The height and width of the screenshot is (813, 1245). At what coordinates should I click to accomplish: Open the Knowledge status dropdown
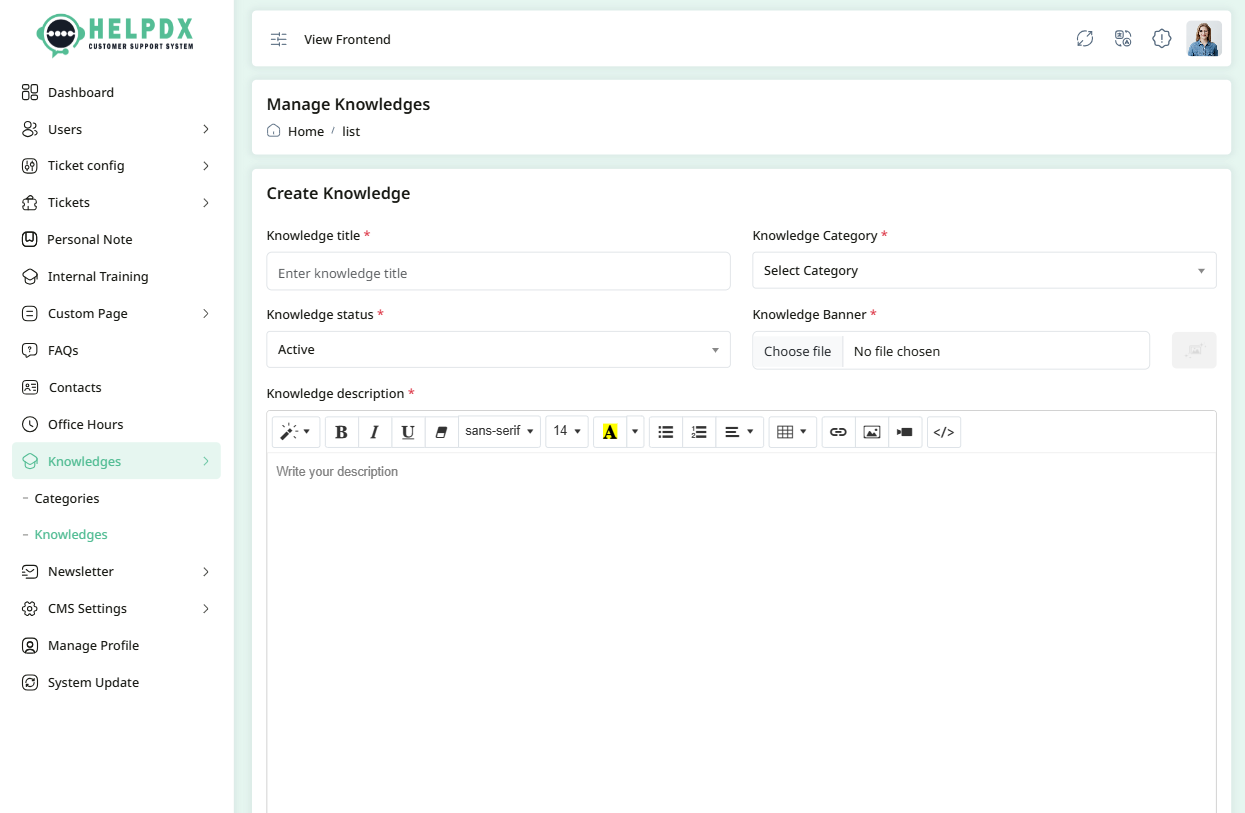coord(497,349)
